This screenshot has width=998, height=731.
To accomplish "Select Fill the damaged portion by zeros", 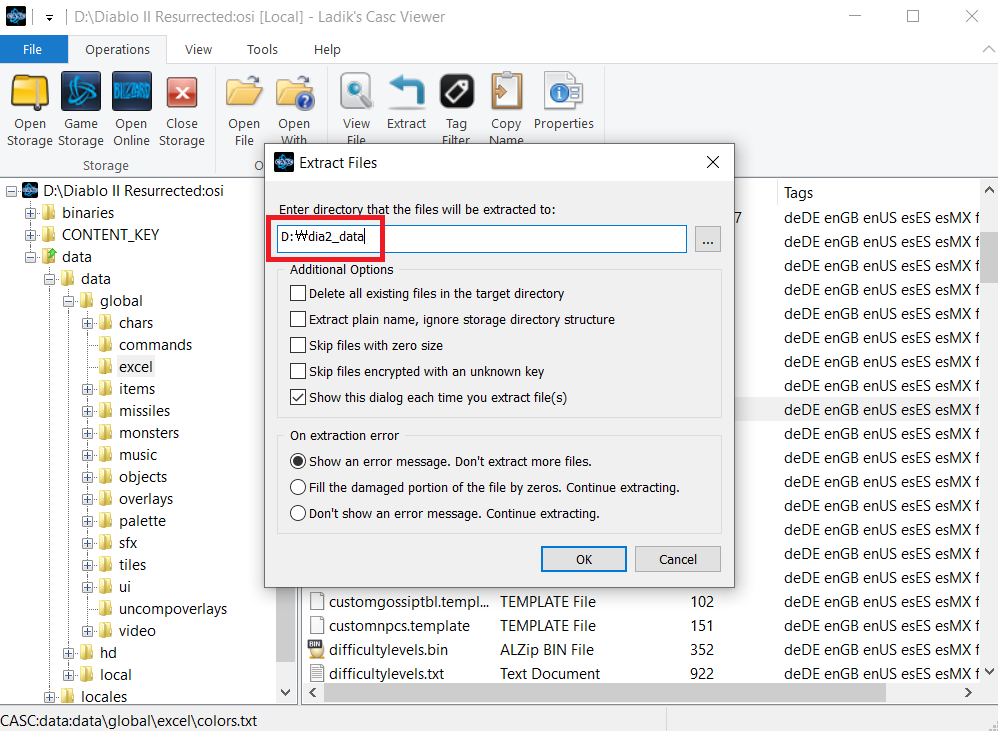I will point(298,487).
